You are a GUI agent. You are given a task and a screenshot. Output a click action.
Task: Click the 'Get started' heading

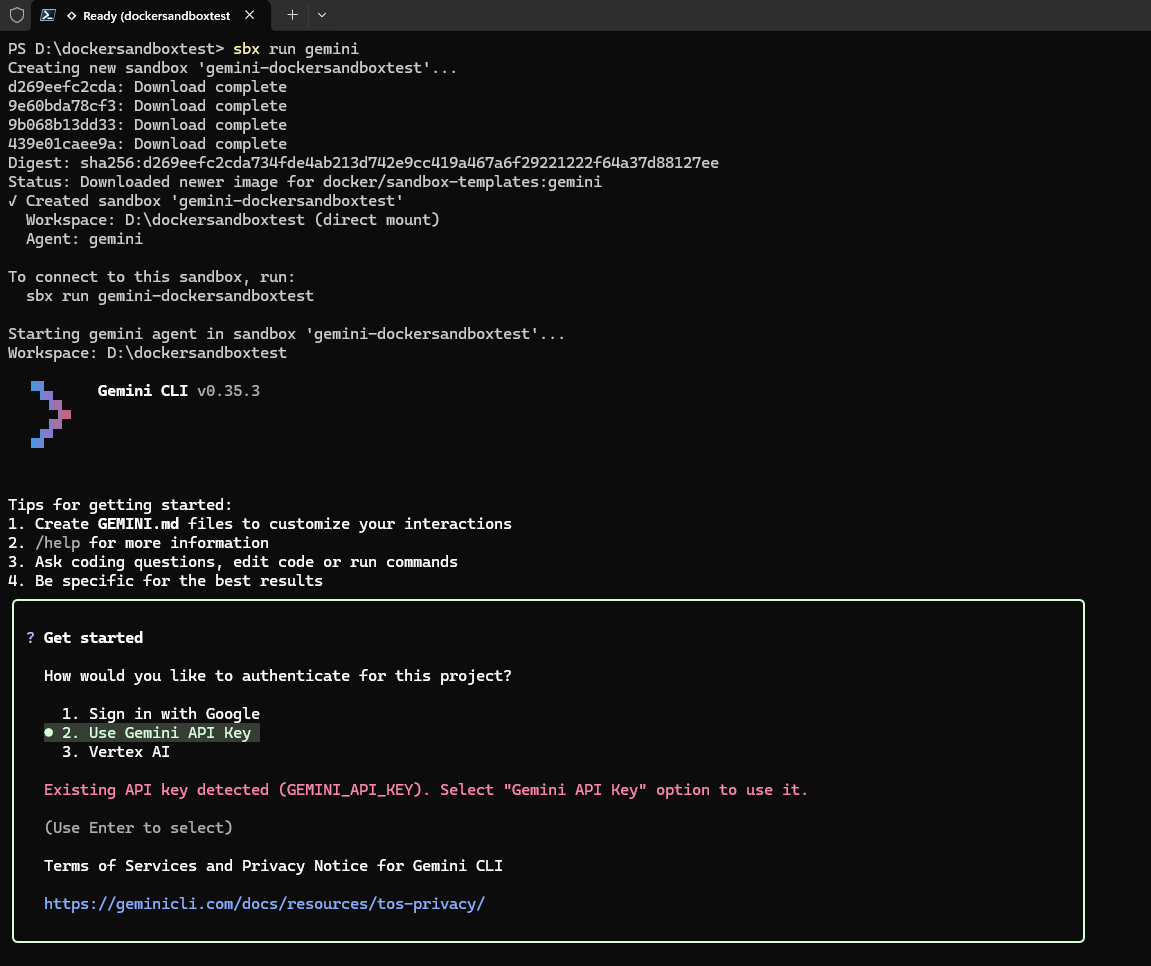click(93, 638)
